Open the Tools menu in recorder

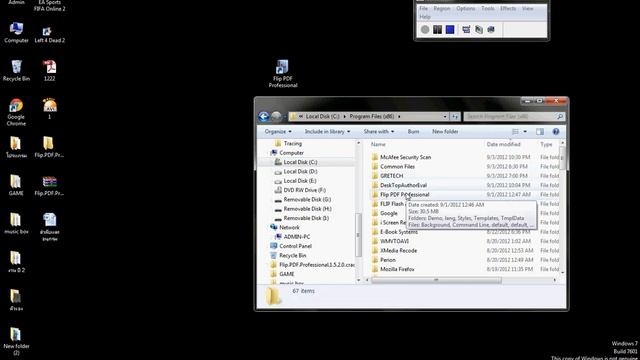488,8
